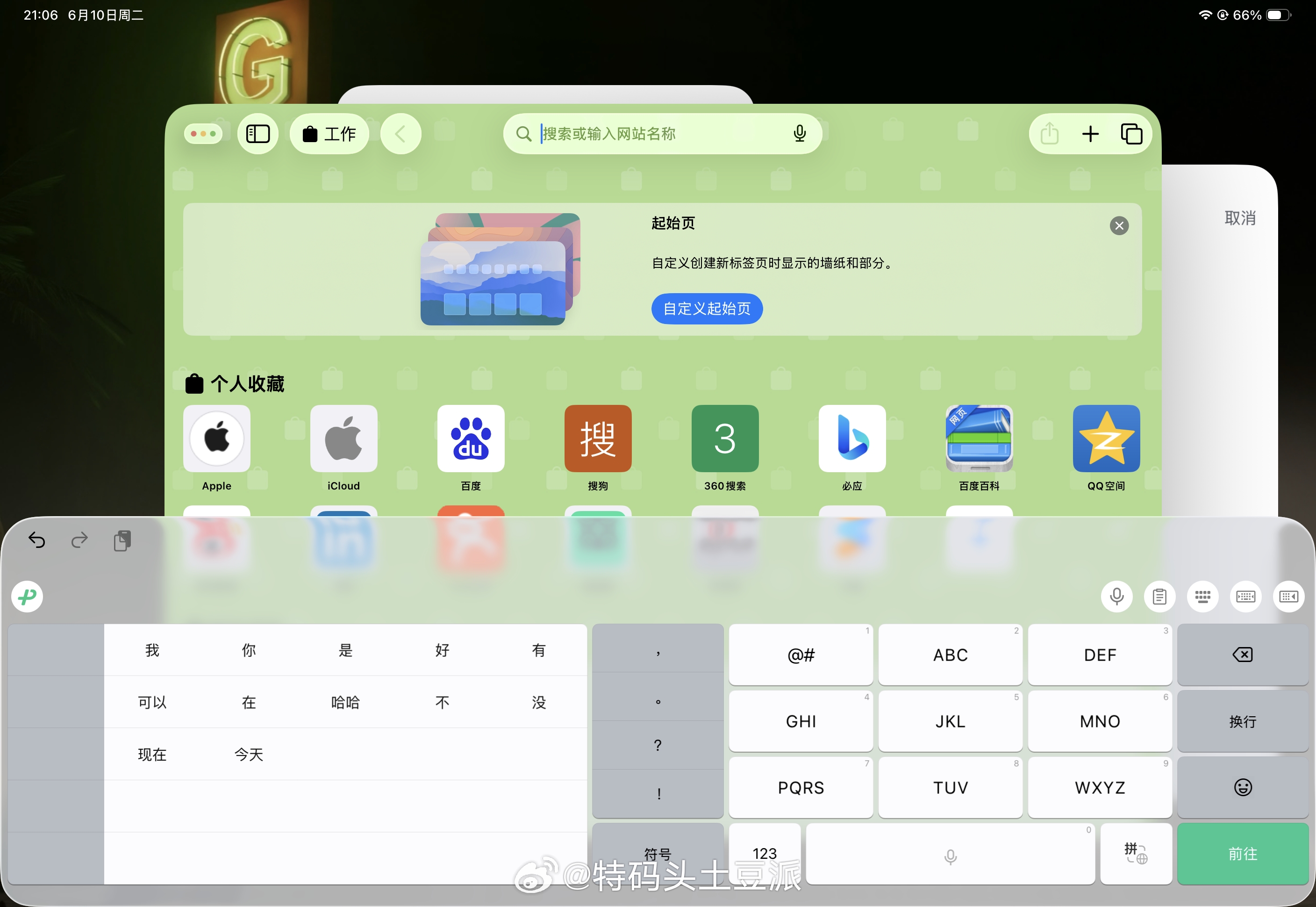1316x907 pixels.
Task: Tap 取消 on the background window
Action: tap(1239, 218)
